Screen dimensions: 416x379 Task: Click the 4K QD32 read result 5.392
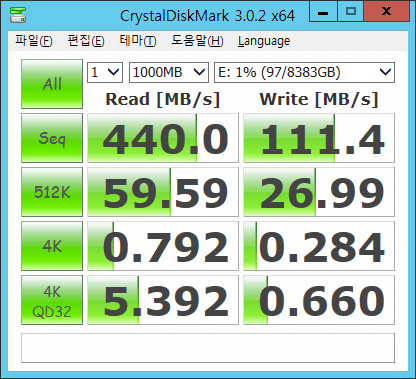[x=163, y=300]
